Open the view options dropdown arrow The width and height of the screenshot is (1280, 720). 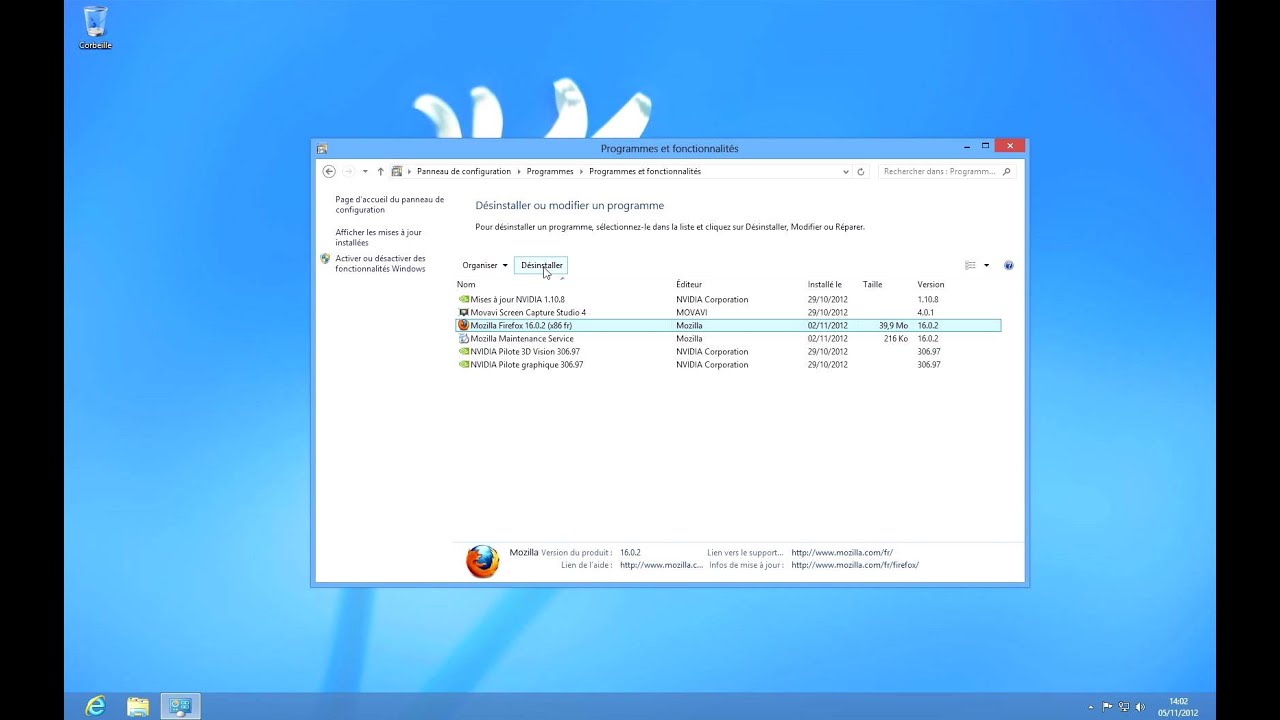(x=986, y=265)
